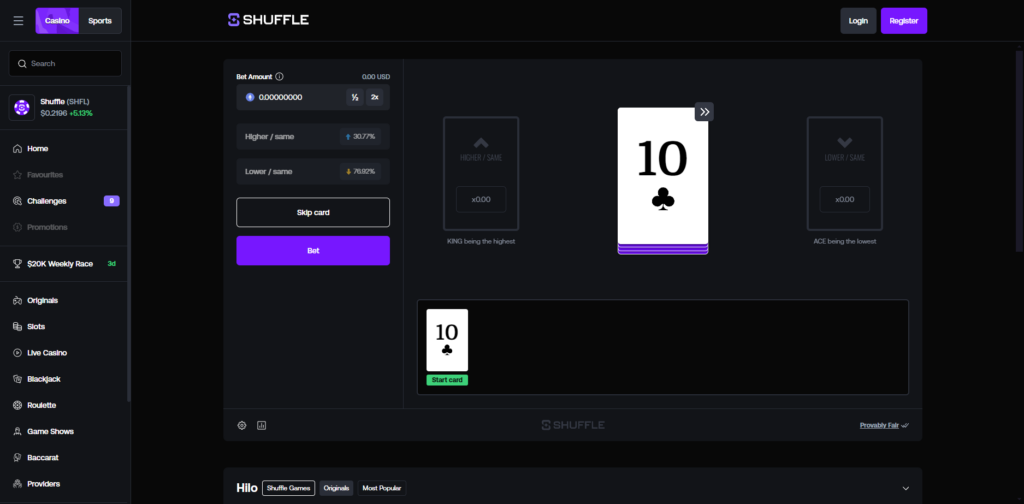Halve the bet with ½ button
Screen dimensions: 1024x504
click(x=355, y=97)
